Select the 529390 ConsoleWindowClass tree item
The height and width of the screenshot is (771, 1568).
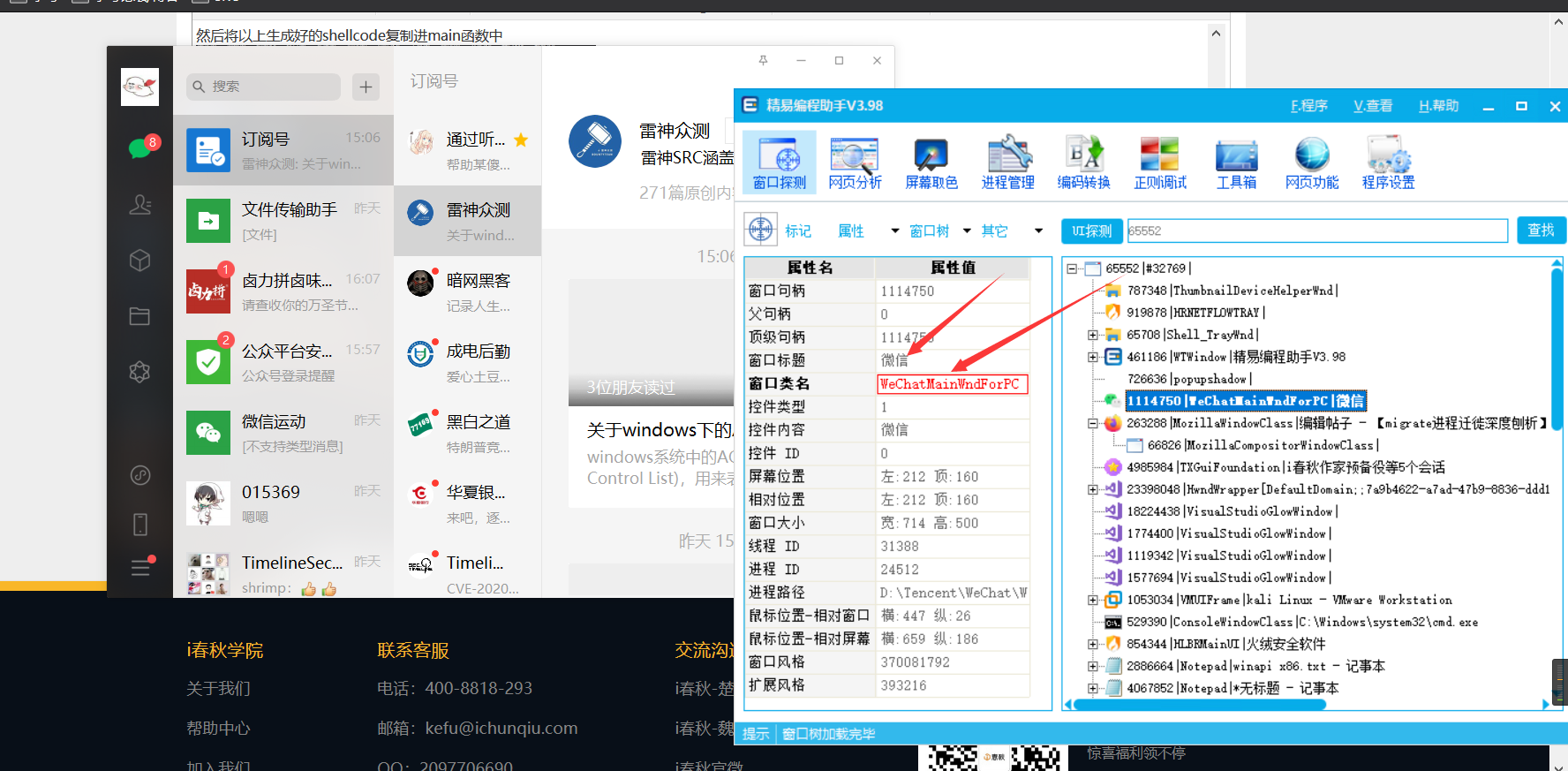1302,622
